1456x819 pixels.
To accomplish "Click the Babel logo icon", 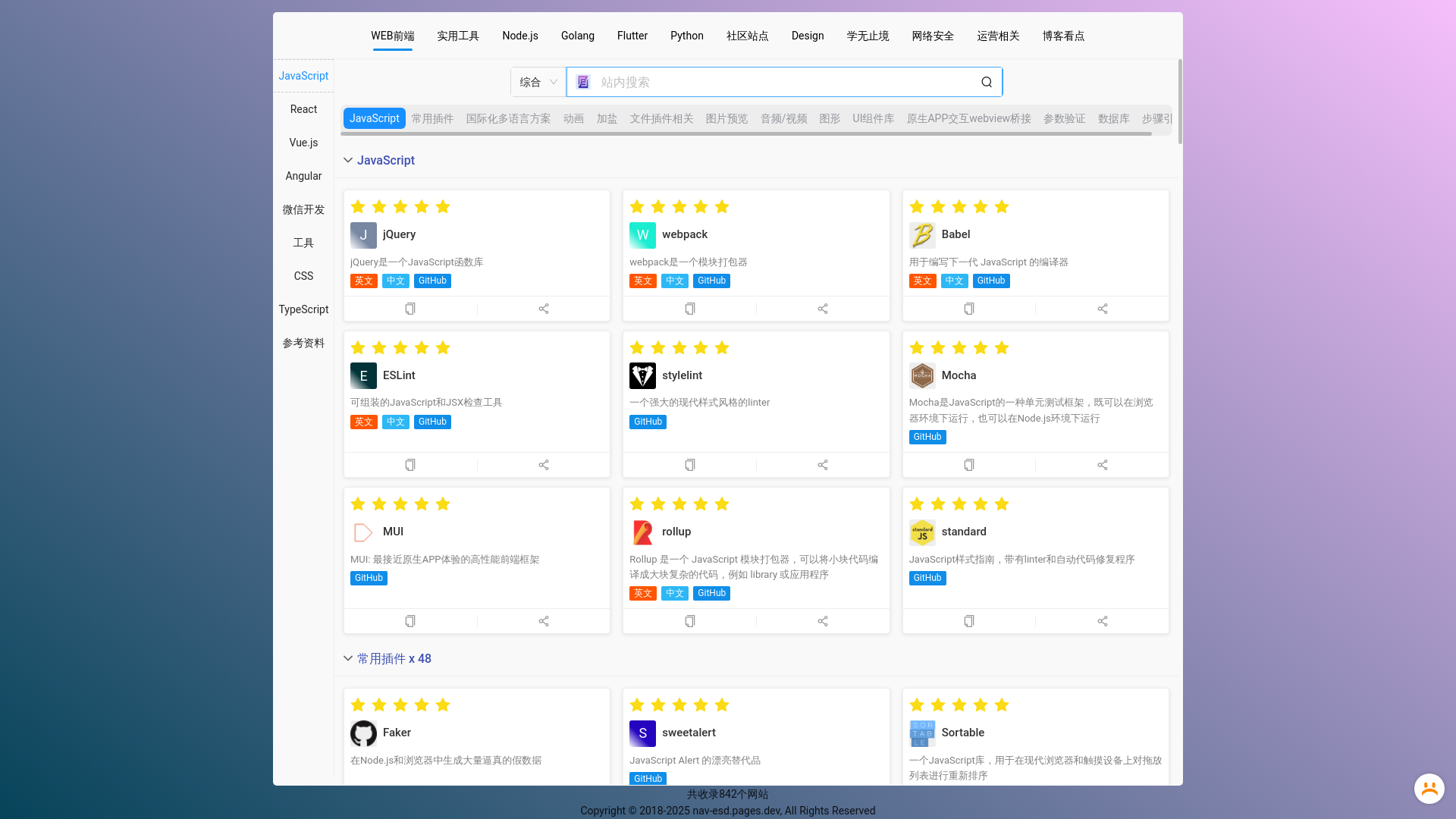I will pyautogui.click(x=922, y=235).
